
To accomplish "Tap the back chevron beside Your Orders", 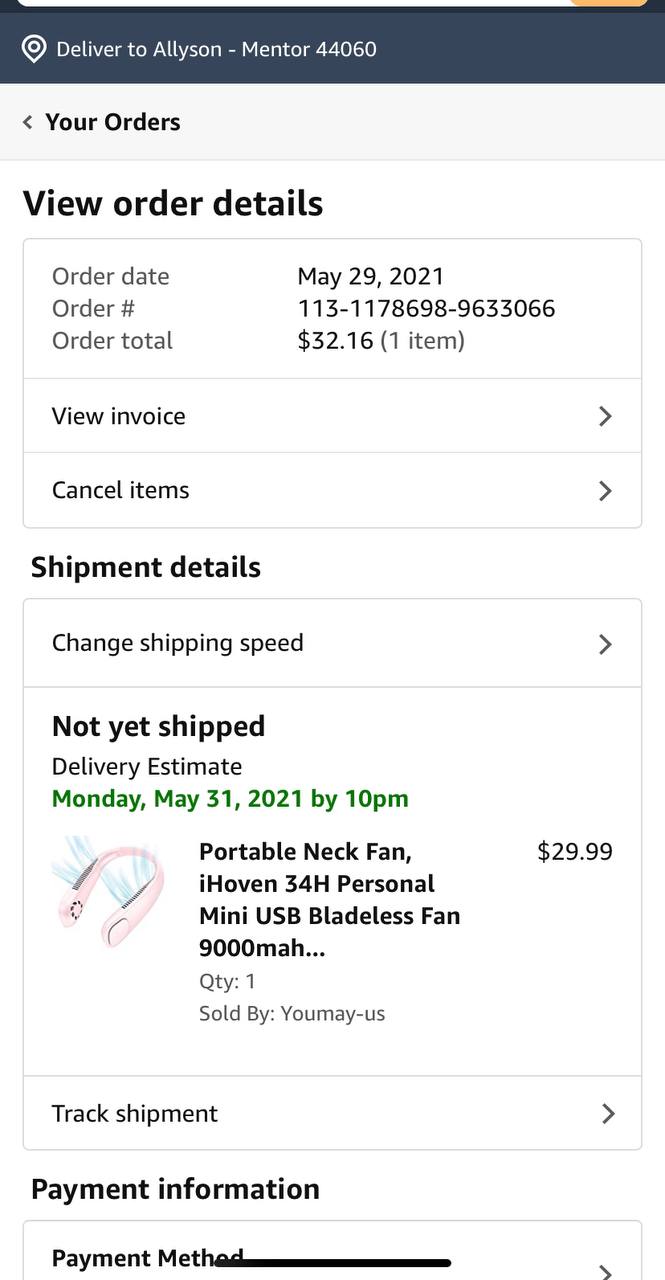I will tap(27, 122).
